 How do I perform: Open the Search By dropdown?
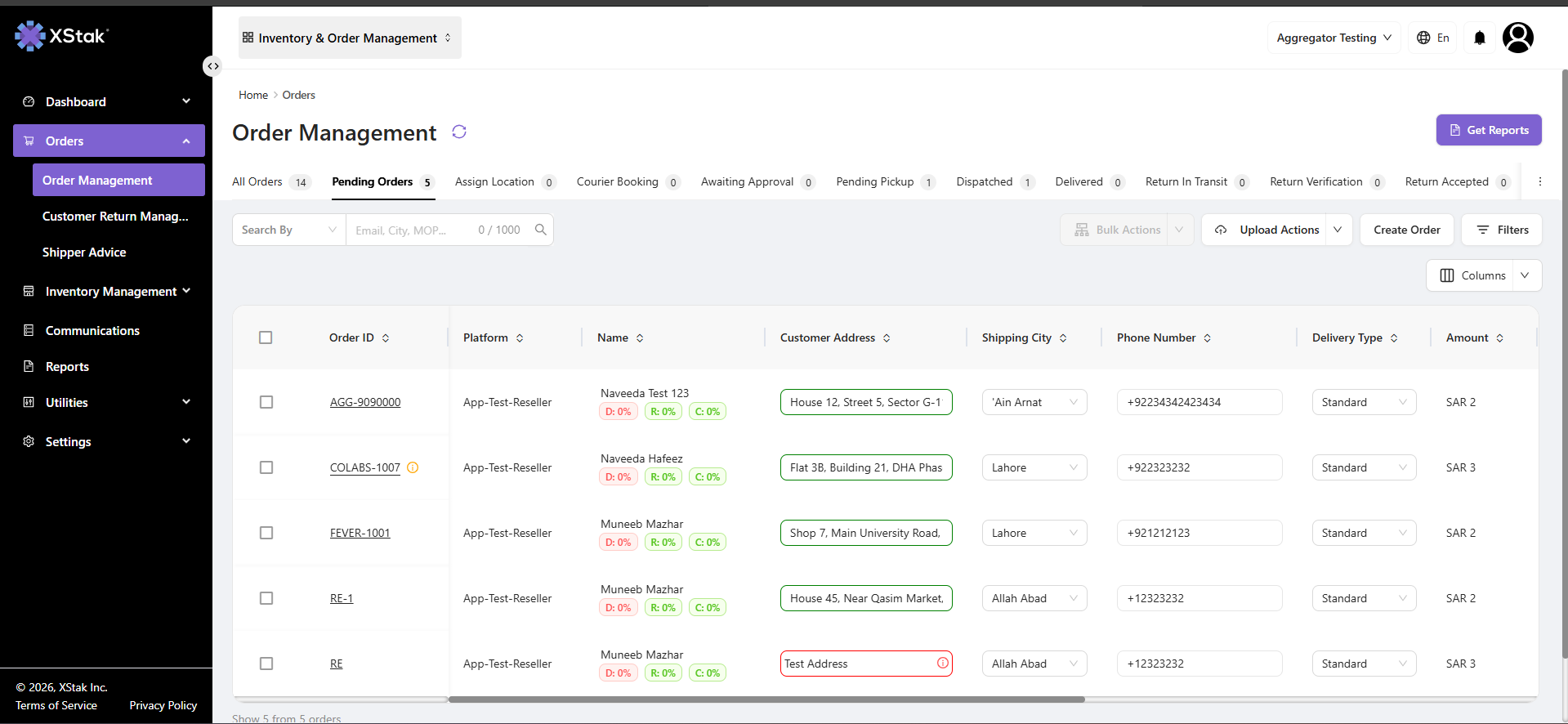coord(289,230)
